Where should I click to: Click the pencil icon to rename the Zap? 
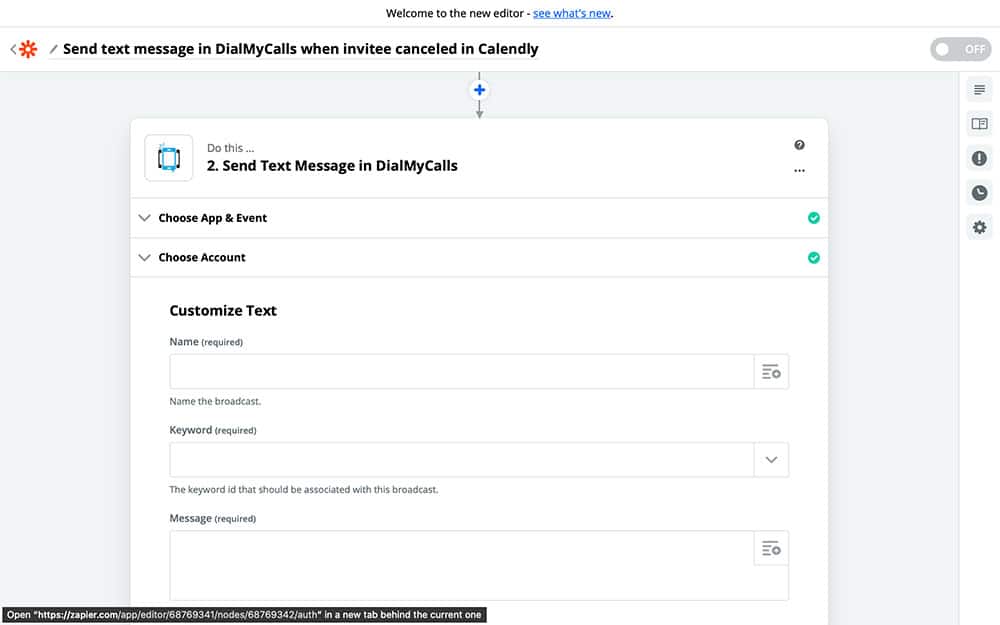click(54, 49)
